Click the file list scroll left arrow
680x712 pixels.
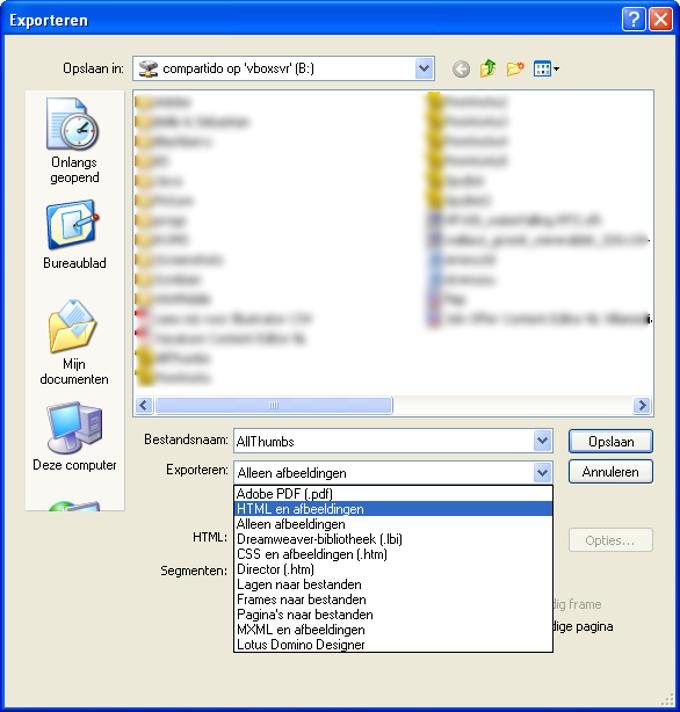[144, 405]
